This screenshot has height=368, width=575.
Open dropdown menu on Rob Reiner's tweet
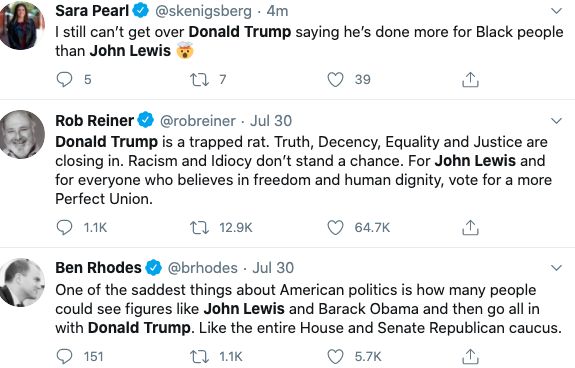pyautogui.click(x=556, y=121)
